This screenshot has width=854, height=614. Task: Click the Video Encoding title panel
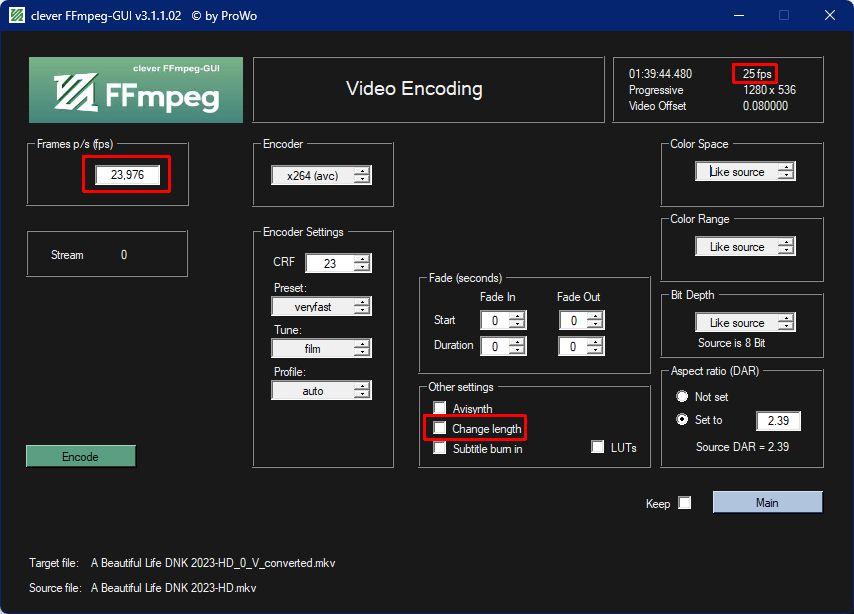429,89
